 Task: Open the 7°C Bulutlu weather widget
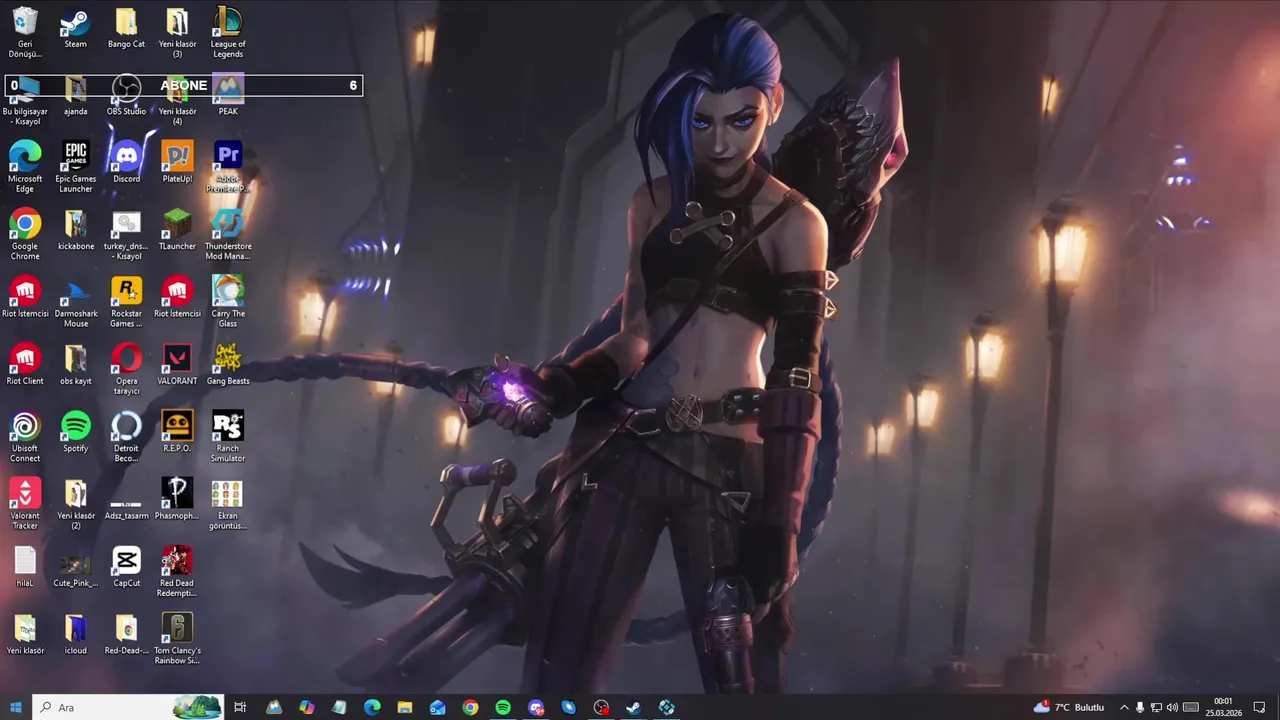tap(1069, 707)
